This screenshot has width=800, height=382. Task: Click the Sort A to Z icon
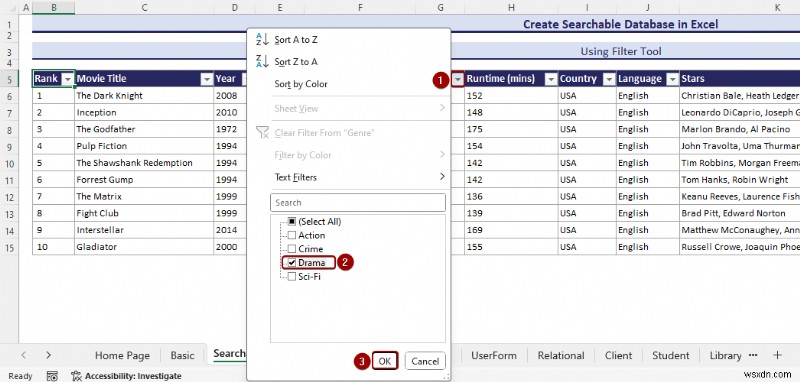262,39
